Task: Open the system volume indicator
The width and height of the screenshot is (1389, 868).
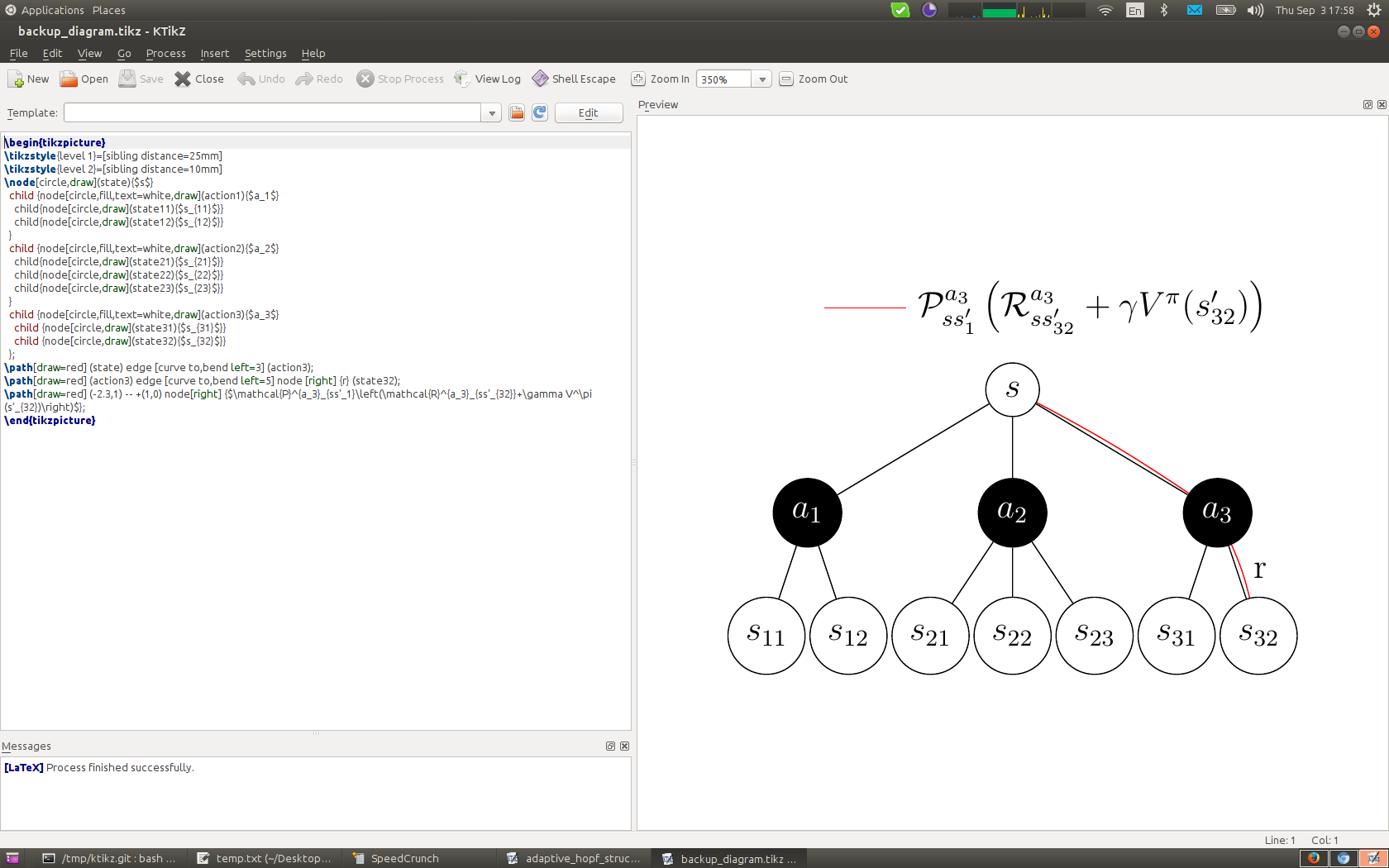Action: (1255, 11)
